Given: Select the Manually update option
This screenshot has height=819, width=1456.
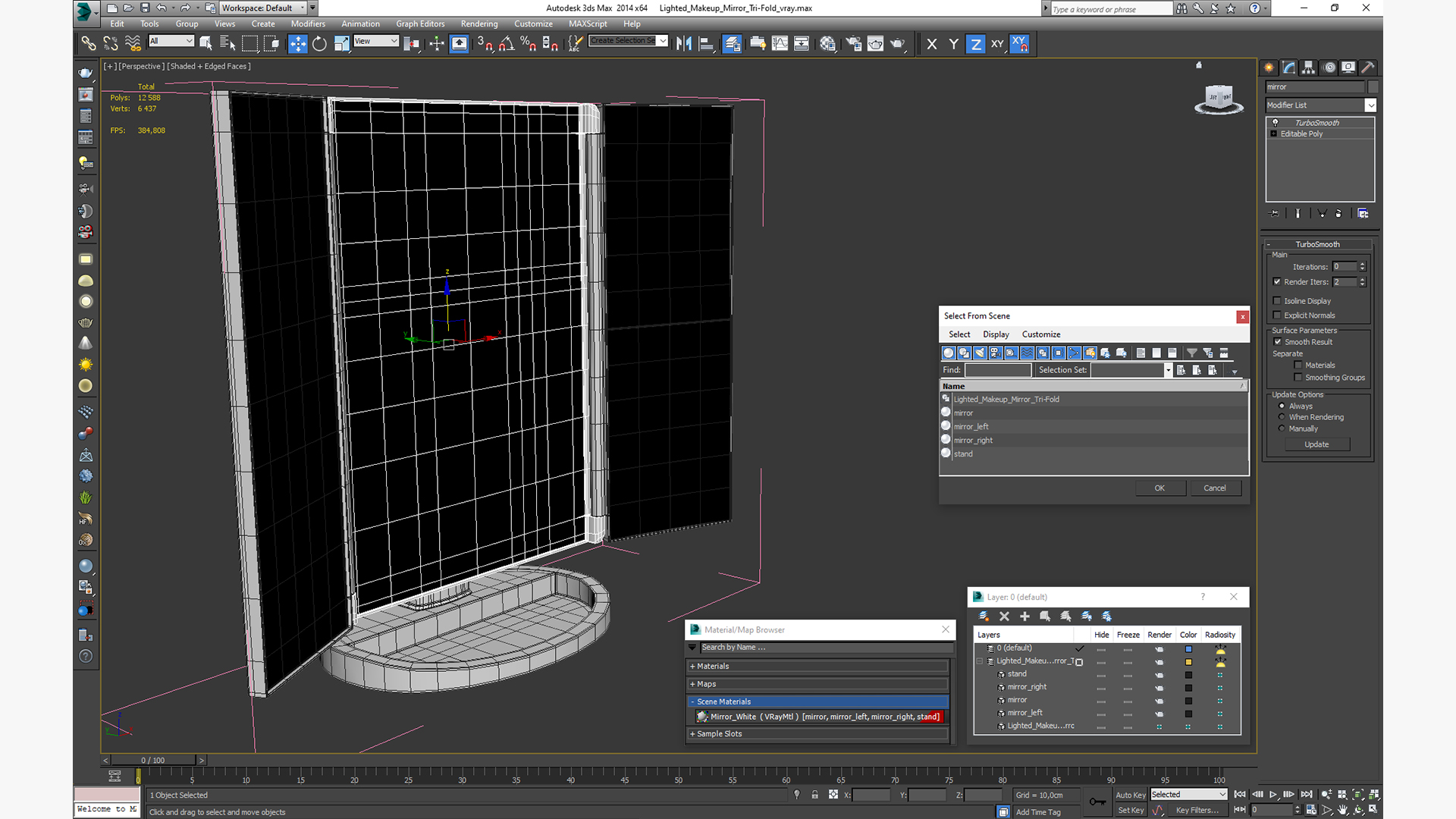Looking at the screenshot, I should tap(1282, 428).
